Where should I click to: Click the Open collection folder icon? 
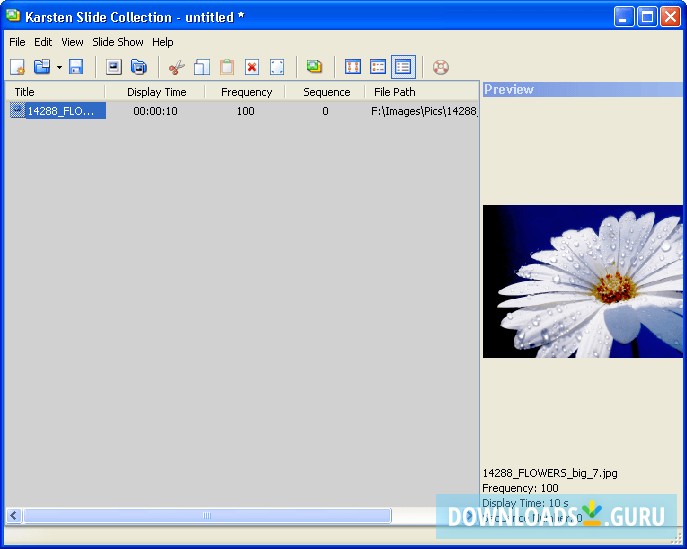click(x=42, y=67)
